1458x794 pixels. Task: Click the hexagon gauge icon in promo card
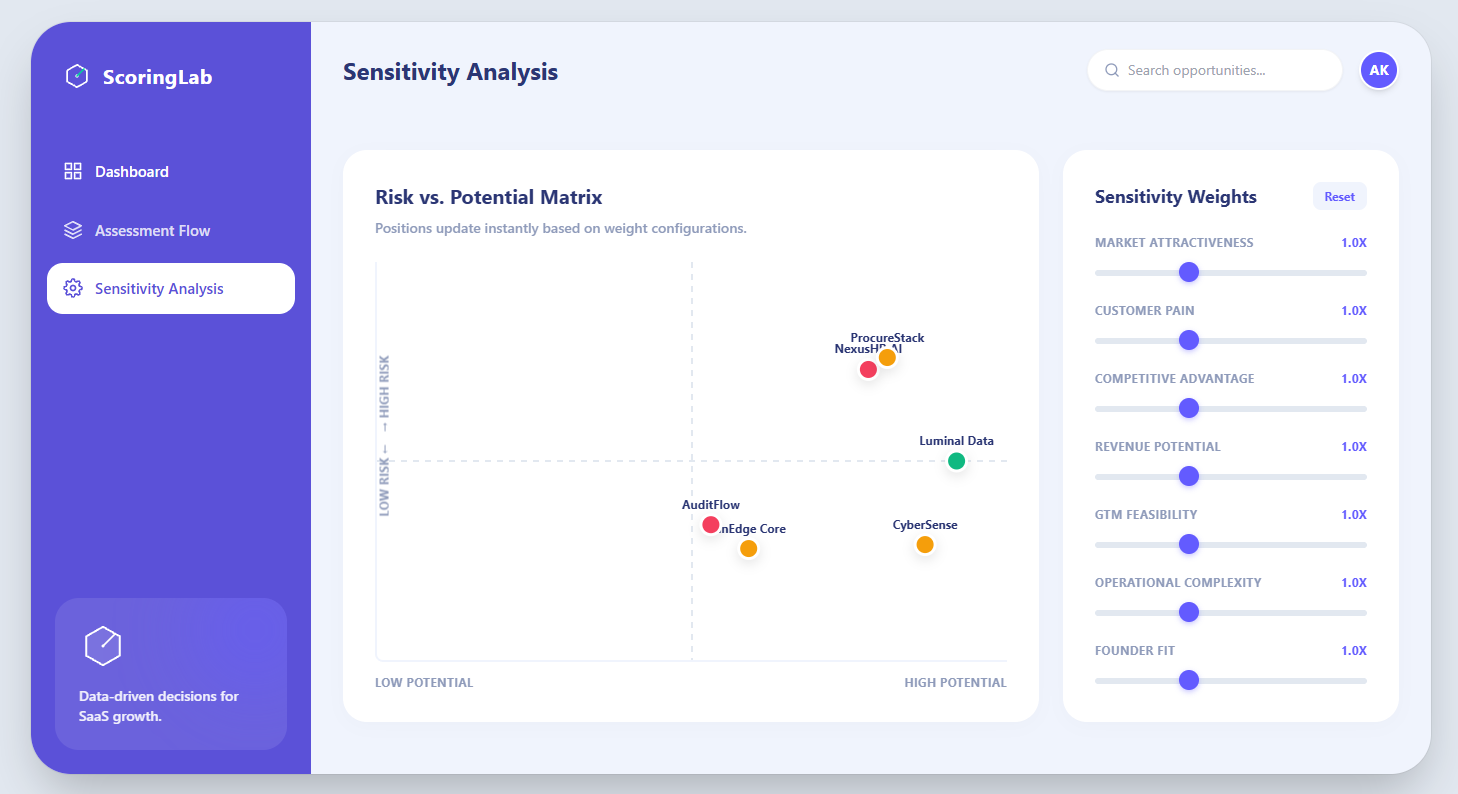coord(103,646)
